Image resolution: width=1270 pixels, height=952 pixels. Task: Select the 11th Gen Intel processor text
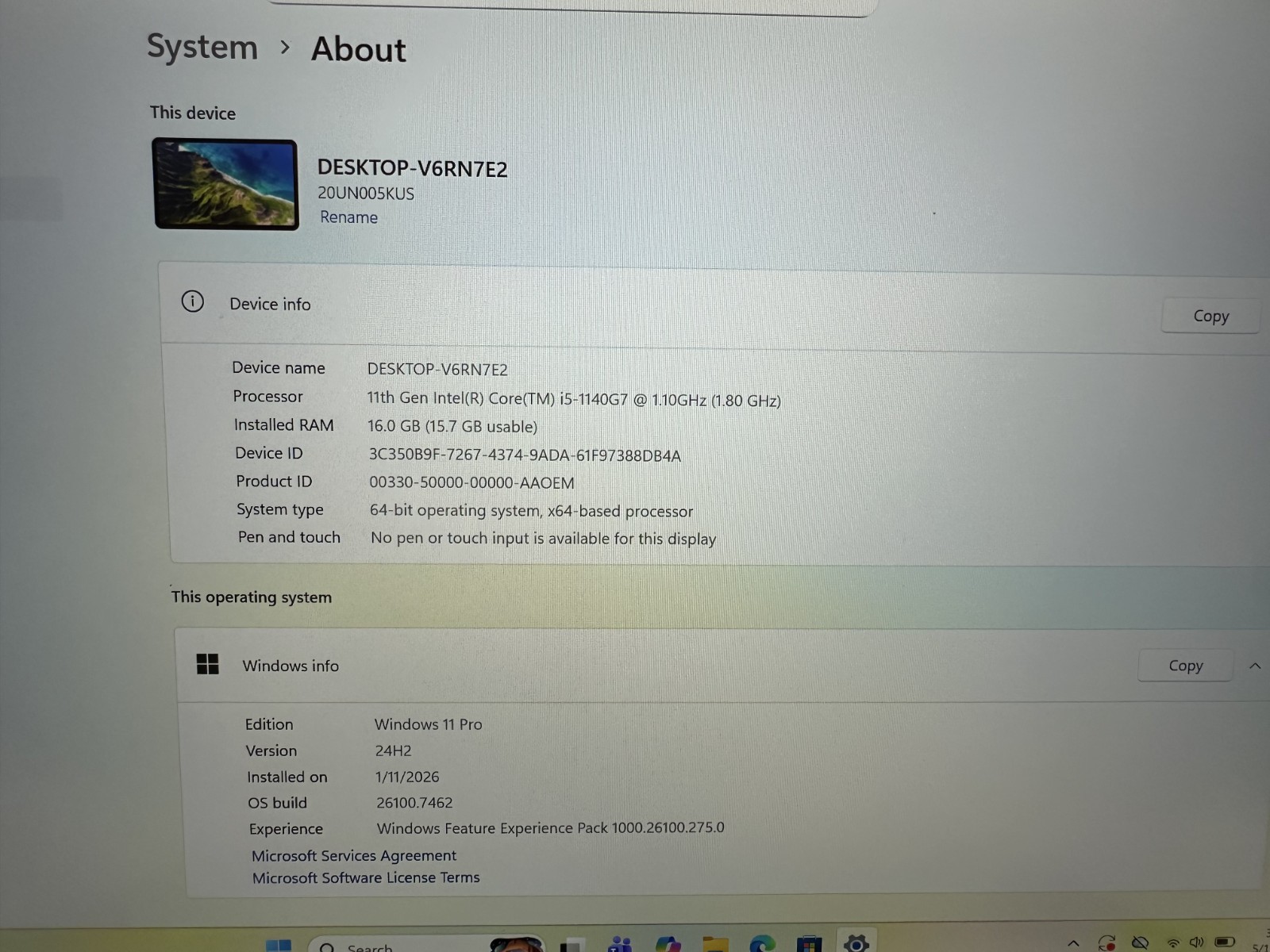[x=574, y=399]
